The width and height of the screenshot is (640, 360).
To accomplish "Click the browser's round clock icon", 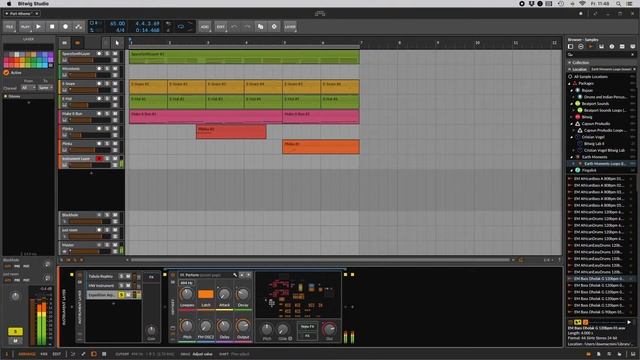I will click(612, 47).
